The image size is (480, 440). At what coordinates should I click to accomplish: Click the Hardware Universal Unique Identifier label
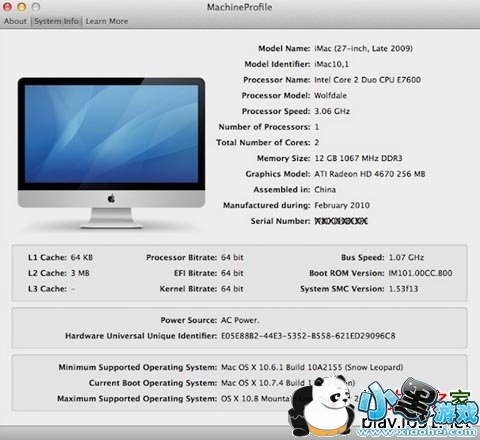[141, 336]
